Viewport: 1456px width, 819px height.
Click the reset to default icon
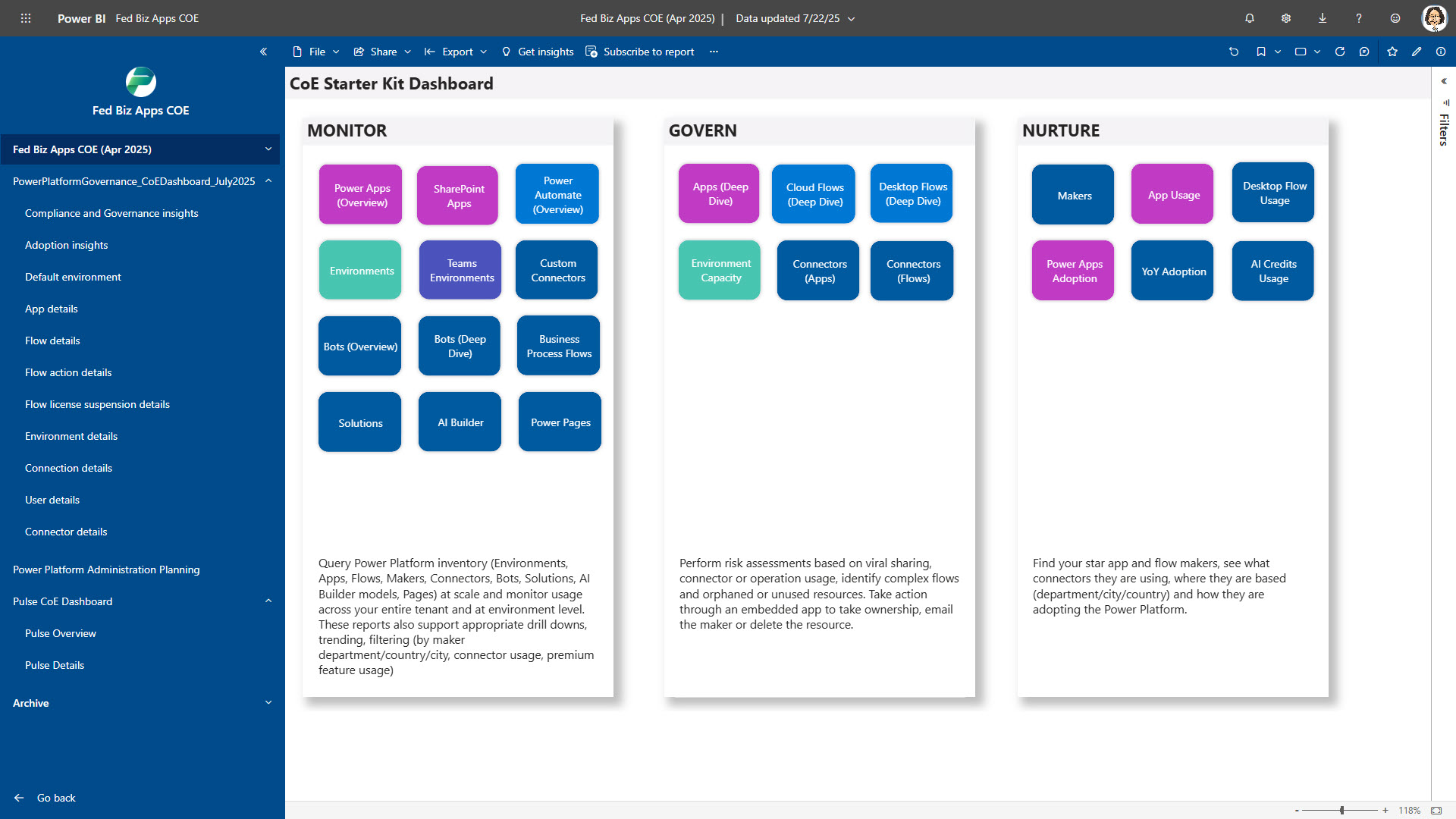coord(1234,52)
